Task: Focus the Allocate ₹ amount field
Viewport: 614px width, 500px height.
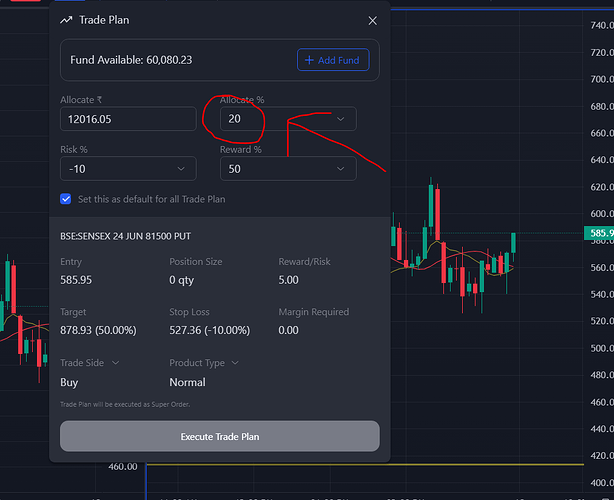Action: click(x=127, y=119)
